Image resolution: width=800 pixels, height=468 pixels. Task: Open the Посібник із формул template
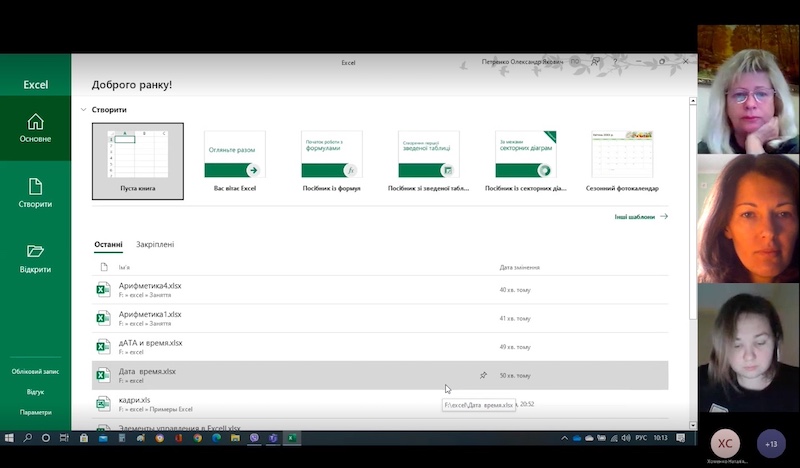[332, 161]
